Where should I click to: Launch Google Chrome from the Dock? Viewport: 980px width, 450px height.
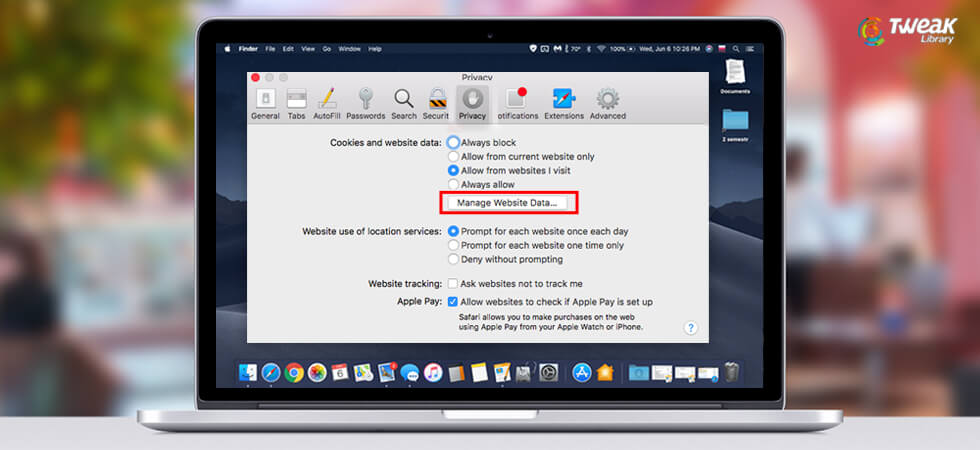294,373
